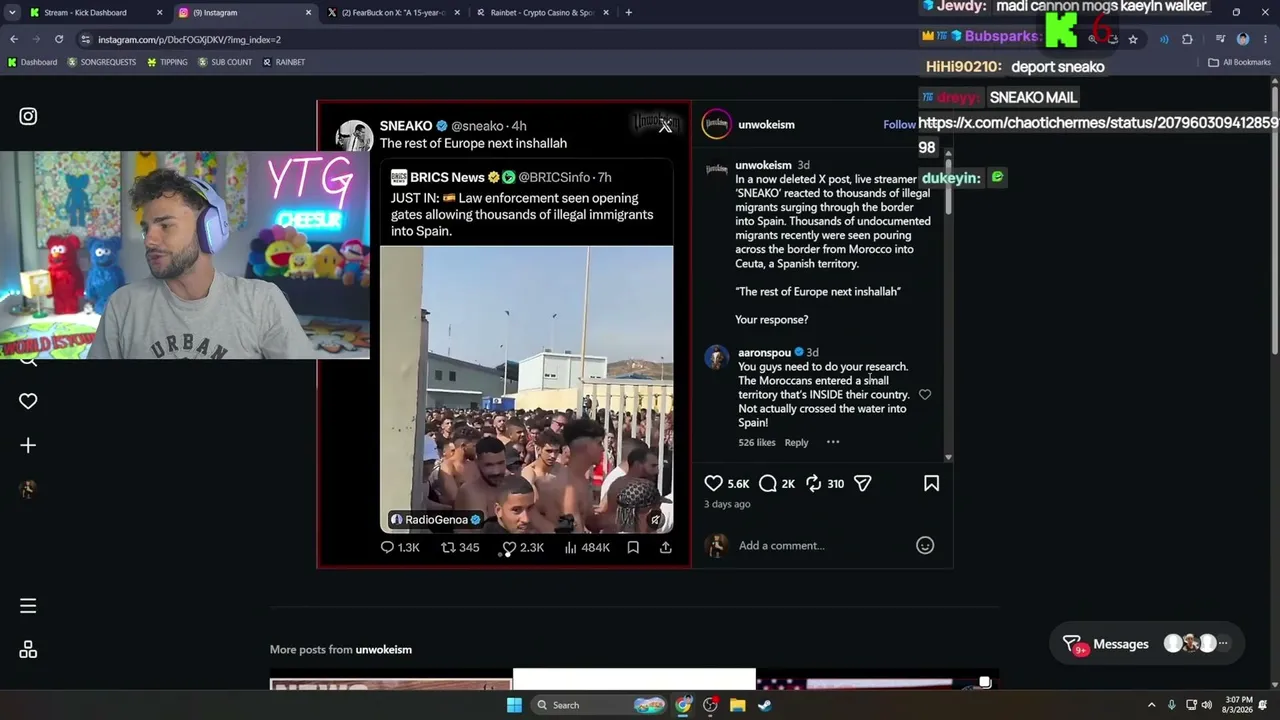The width and height of the screenshot is (1280, 720).
Task: Open site information icon in address bar
Action: [86, 39]
